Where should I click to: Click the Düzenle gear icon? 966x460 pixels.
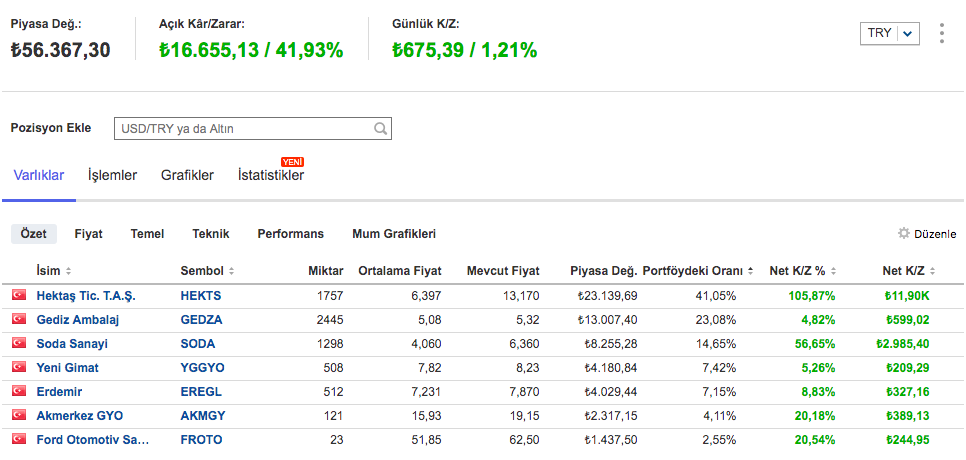pyautogui.click(x=903, y=234)
